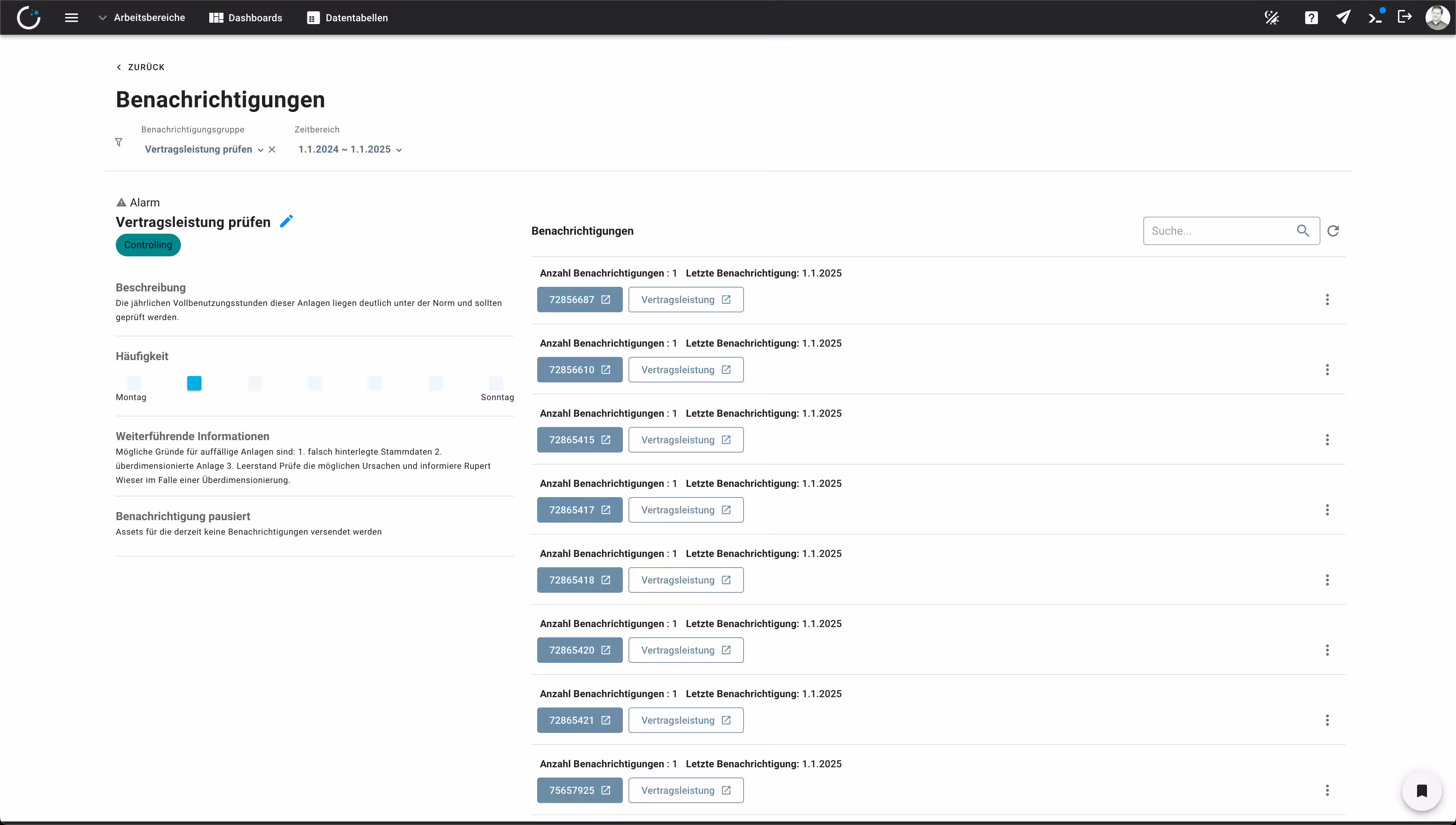Open the Zeitbereich 1.1.2024 ~ 1.1.2025 dropdown

point(350,149)
